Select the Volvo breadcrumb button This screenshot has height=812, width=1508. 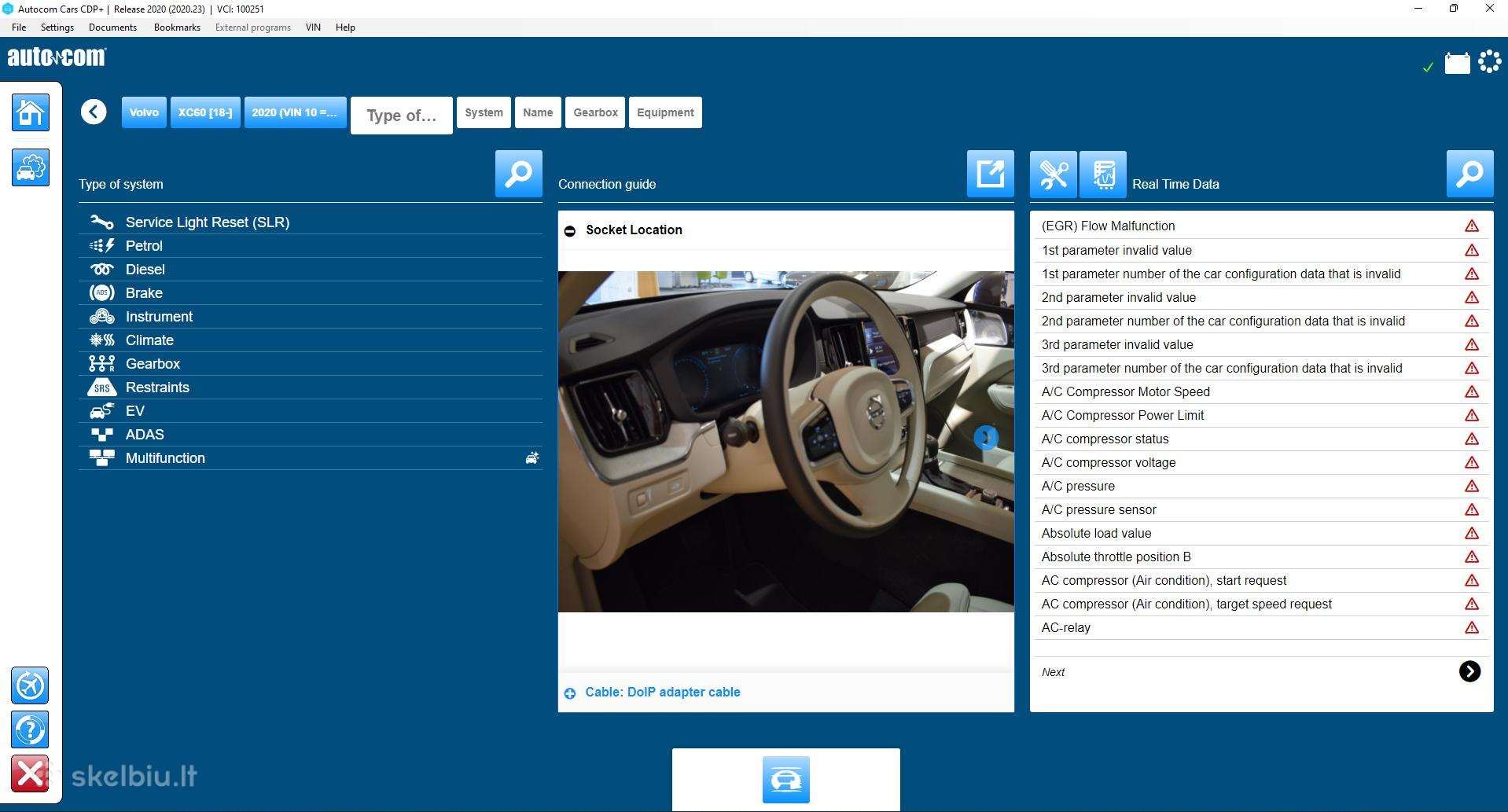pos(144,112)
